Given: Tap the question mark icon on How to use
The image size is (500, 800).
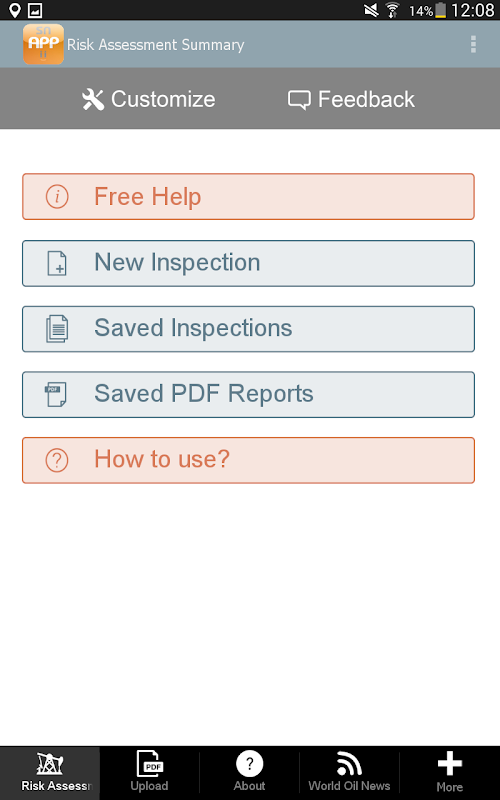Looking at the screenshot, I should pos(57,460).
